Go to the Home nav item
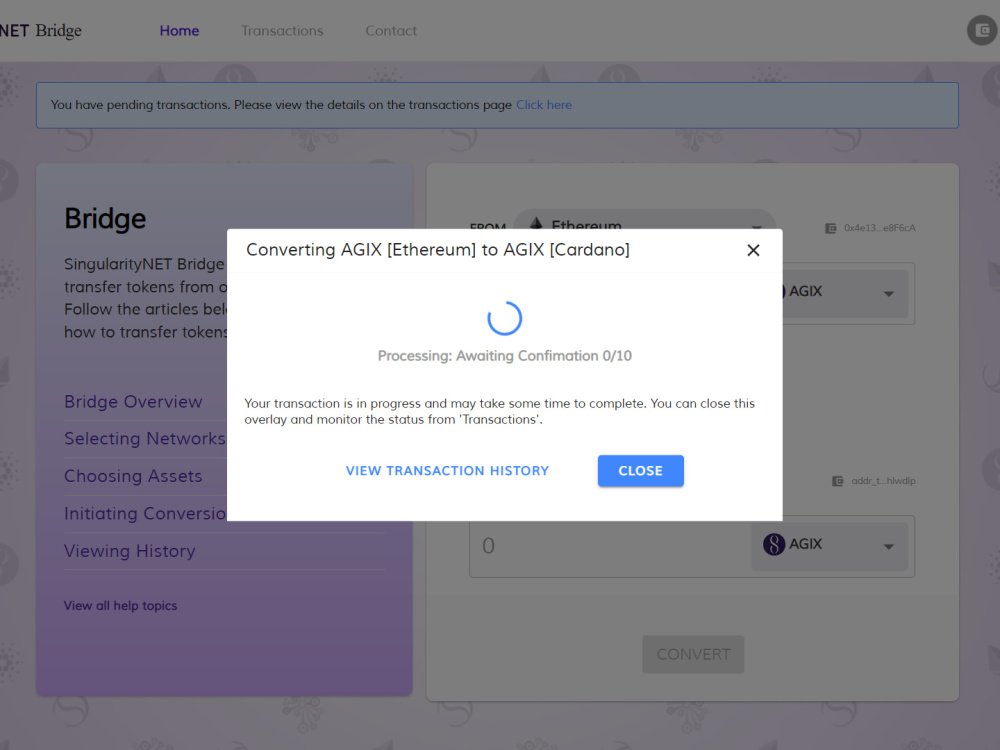Image resolution: width=1000 pixels, height=750 pixels. (179, 31)
